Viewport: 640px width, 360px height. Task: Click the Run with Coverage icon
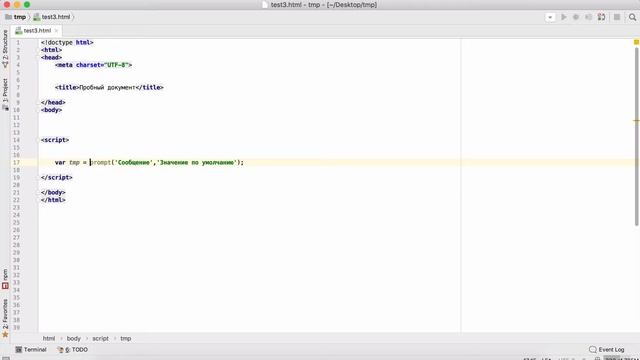pyautogui.click(x=589, y=17)
